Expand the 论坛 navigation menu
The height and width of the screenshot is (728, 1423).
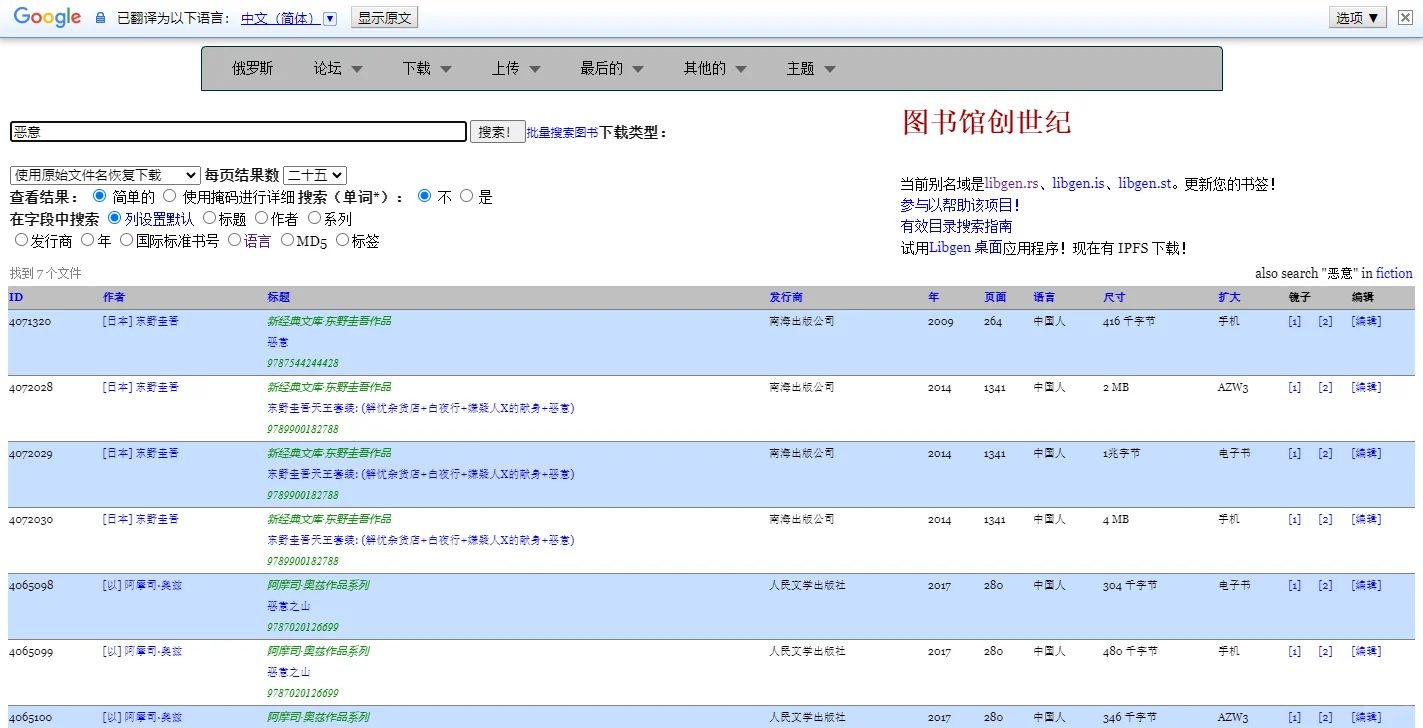[x=338, y=68]
